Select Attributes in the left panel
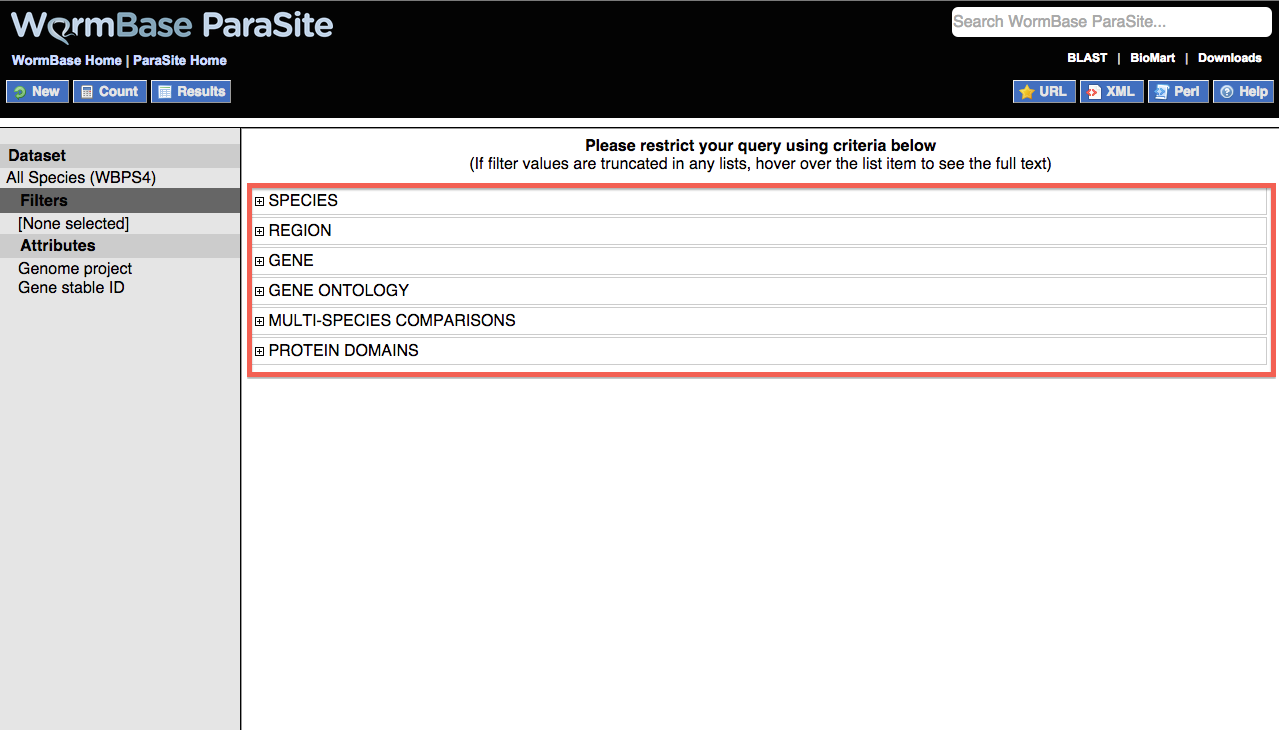 point(58,246)
